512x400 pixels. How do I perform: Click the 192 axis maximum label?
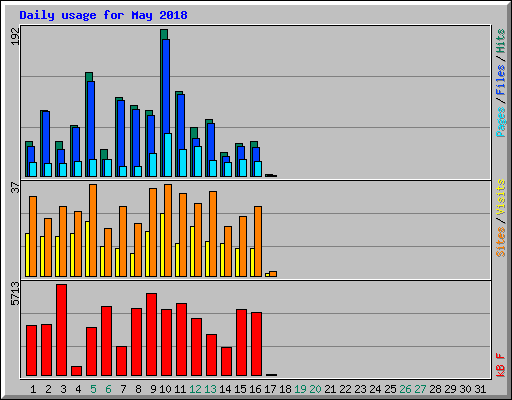click(x=15, y=36)
